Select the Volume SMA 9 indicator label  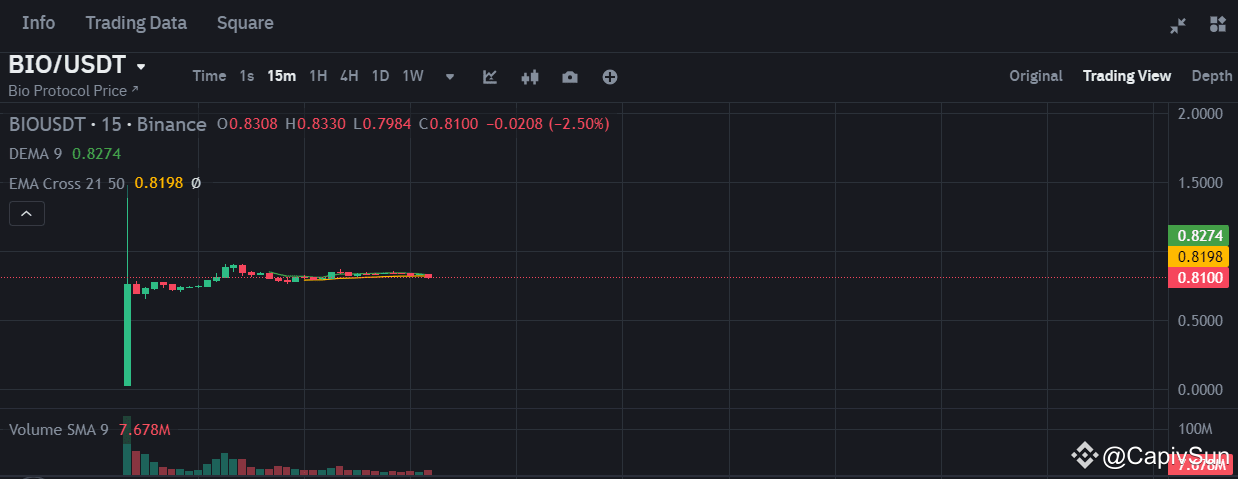click(x=59, y=430)
